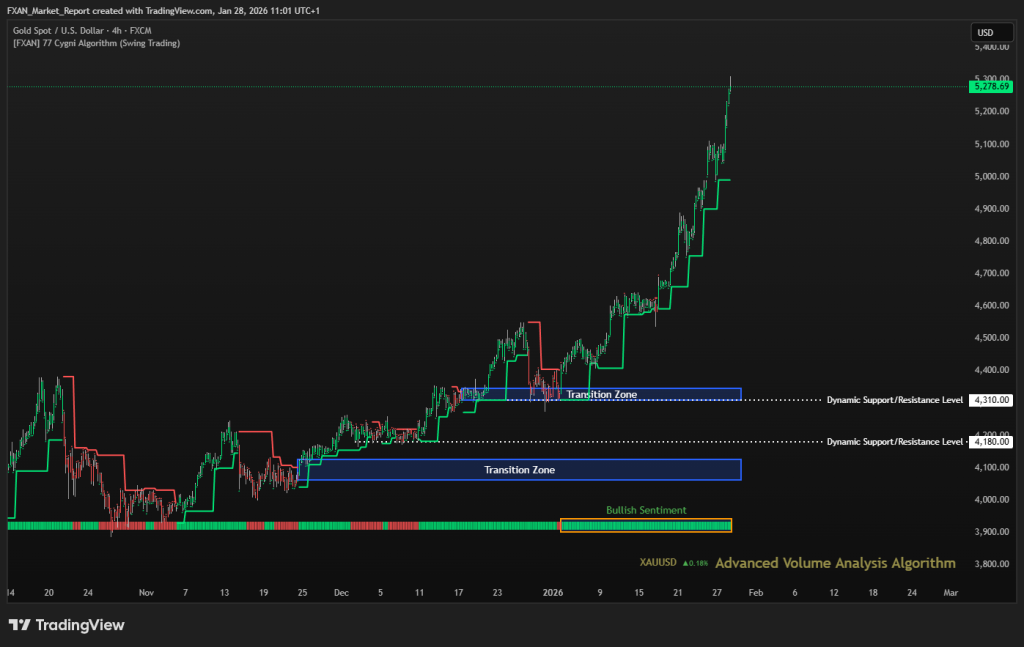
Task: Click the green up-arrow beside 0.18%
Action: (685, 563)
